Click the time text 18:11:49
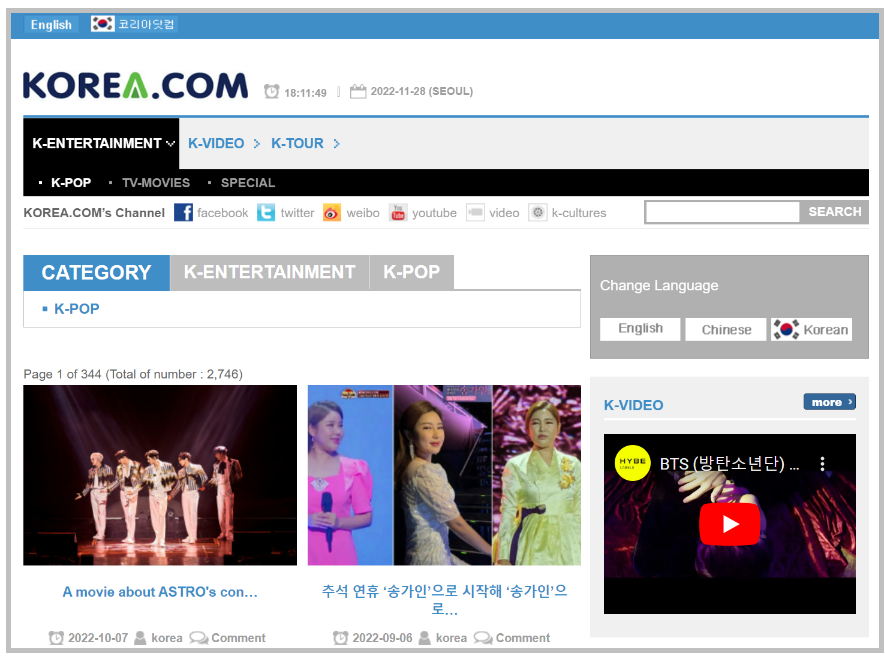This screenshot has height=658, width=885. tap(305, 93)
